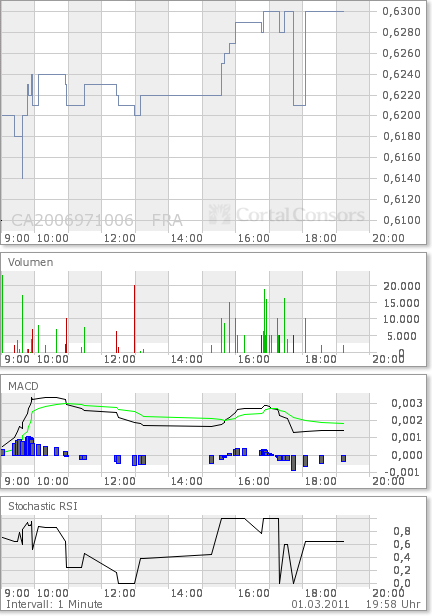Click the 0,6140 price axis value
This screenshot has height=616, width=432.
[401, 178]
